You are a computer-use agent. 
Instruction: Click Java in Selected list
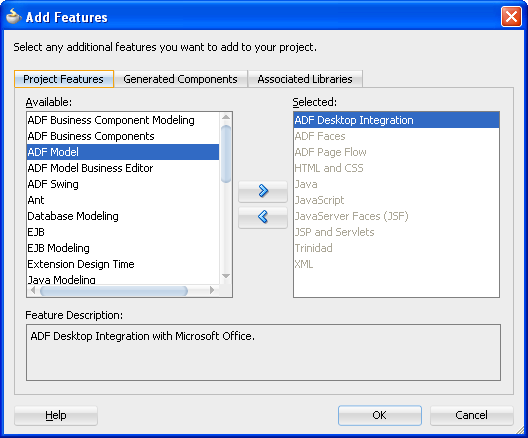[x=396, y=184]
